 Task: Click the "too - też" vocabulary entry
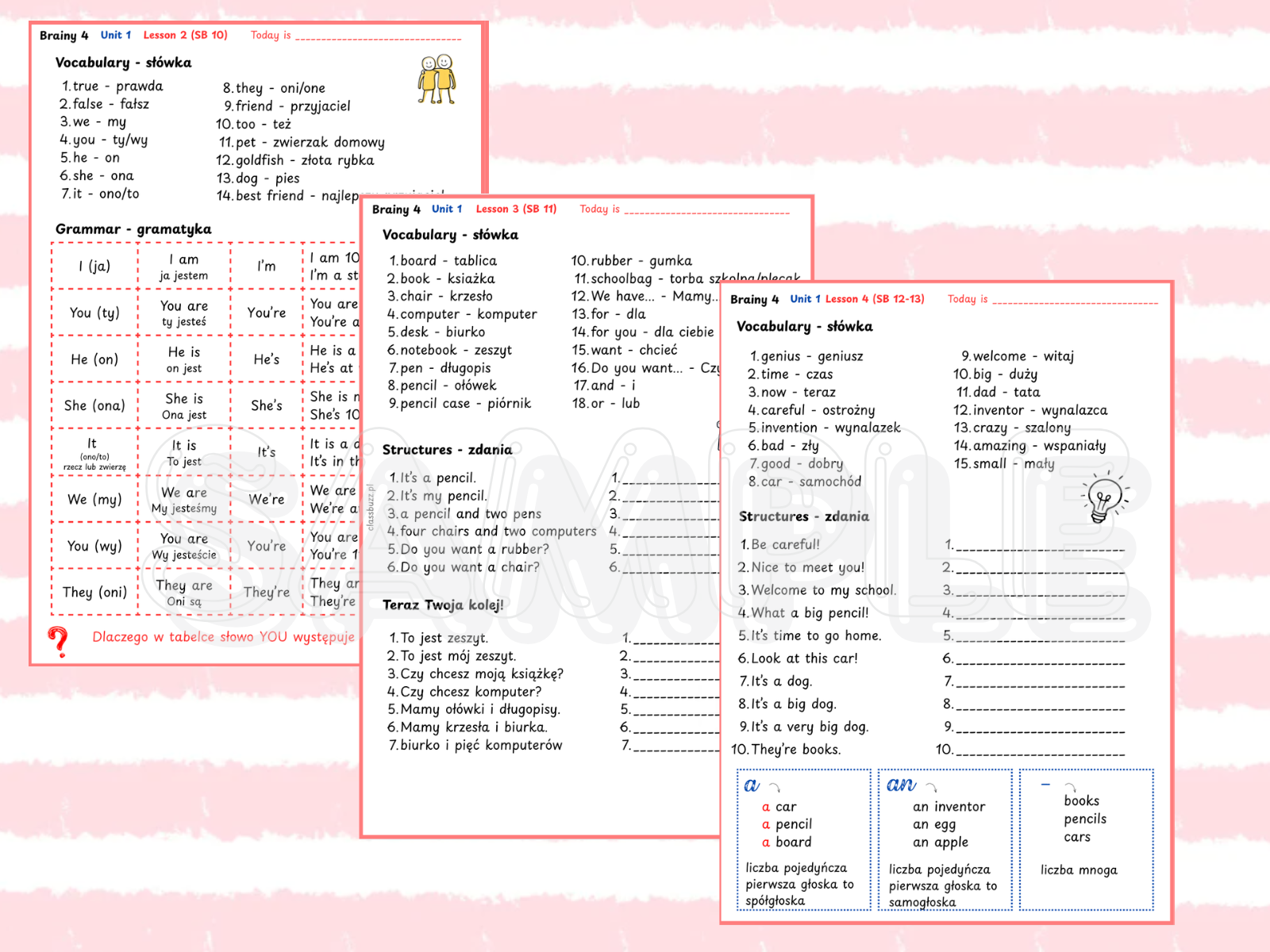tap(254, 125)
